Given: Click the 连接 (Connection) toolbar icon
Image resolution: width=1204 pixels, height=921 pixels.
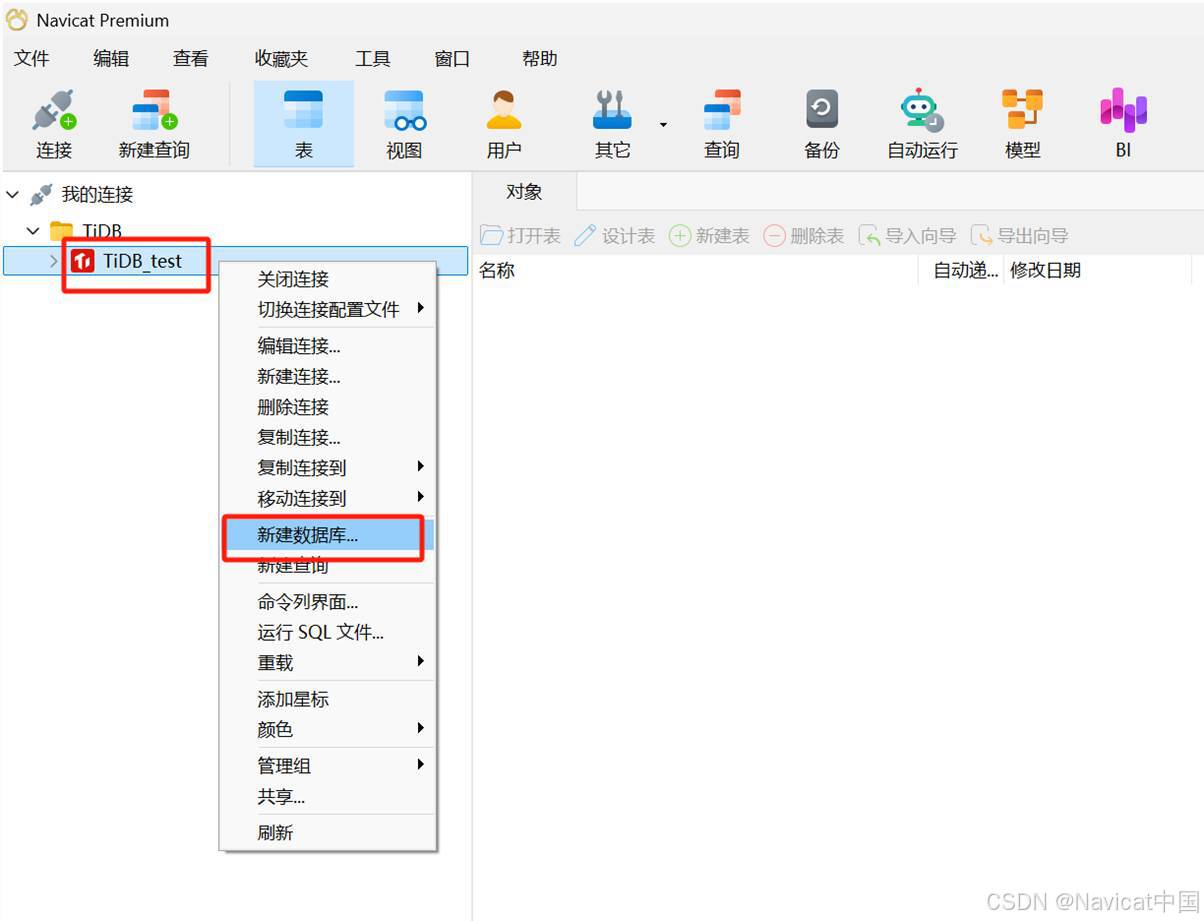Looking at the screenshot, I should pyautogui.click(x=54, y=110).
